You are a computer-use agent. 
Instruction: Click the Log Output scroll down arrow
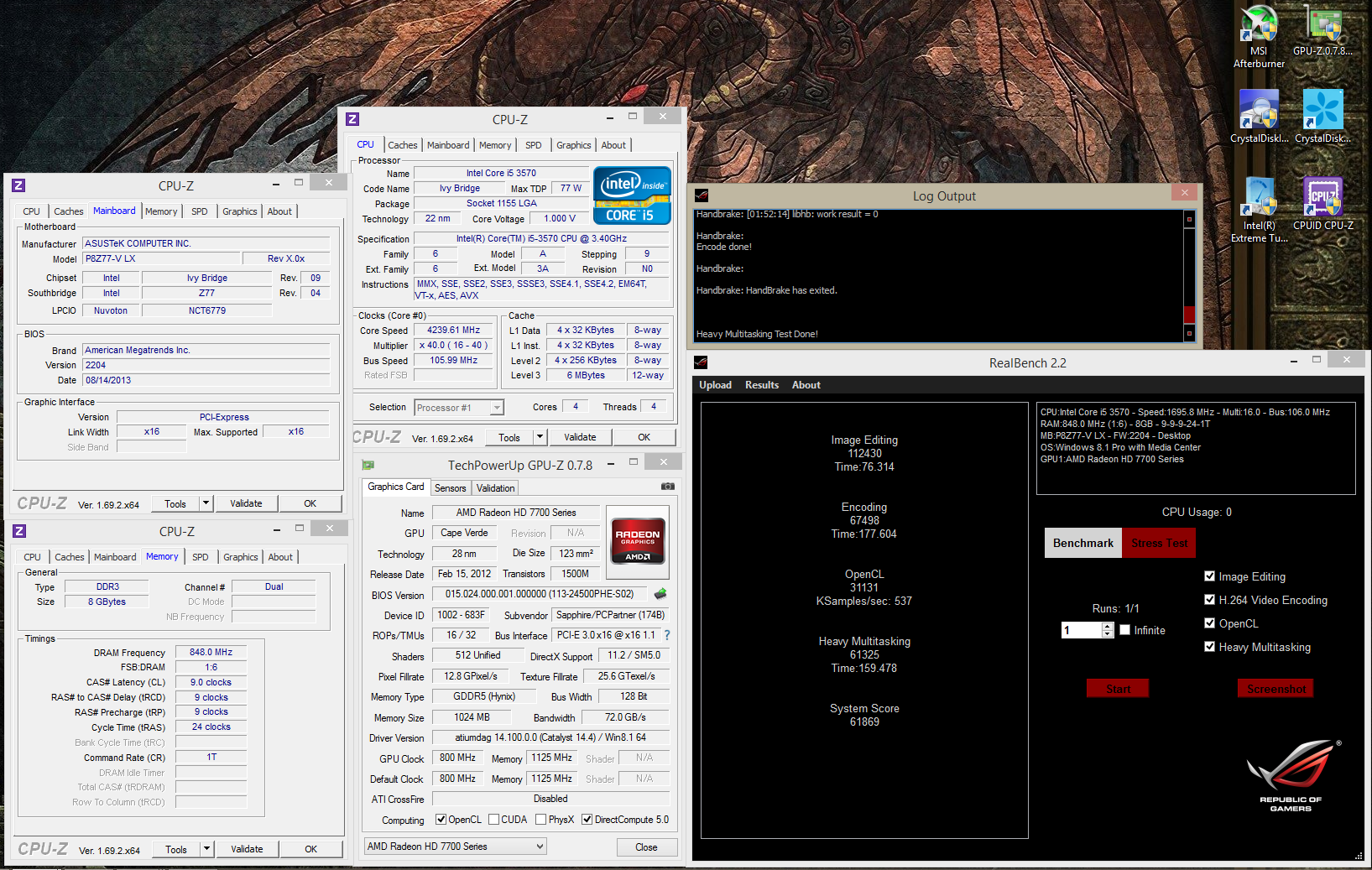pyautogui.click(x=1188, y=333)
